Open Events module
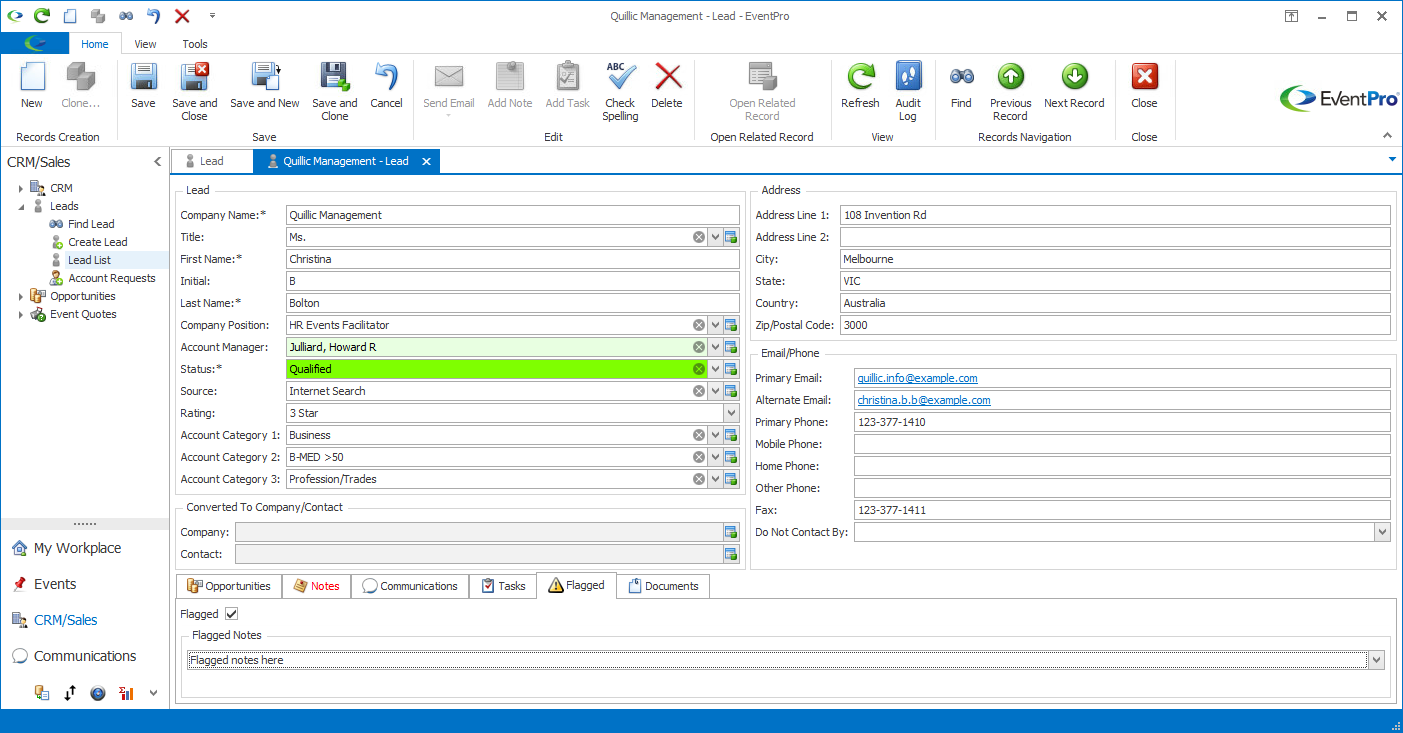 pyautogui.click(x=44, y=584)
